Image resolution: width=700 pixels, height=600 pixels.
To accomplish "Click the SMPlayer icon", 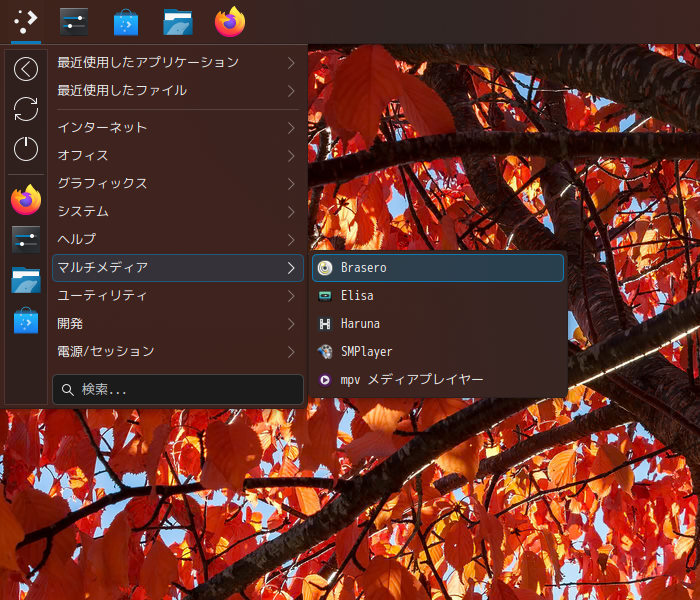I will pyautogui.click(x=325, y=352).
